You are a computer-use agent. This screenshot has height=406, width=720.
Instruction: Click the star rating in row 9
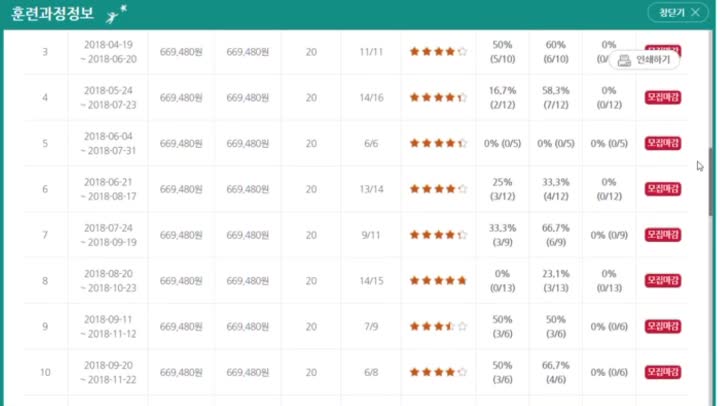(x=437, y=326)
